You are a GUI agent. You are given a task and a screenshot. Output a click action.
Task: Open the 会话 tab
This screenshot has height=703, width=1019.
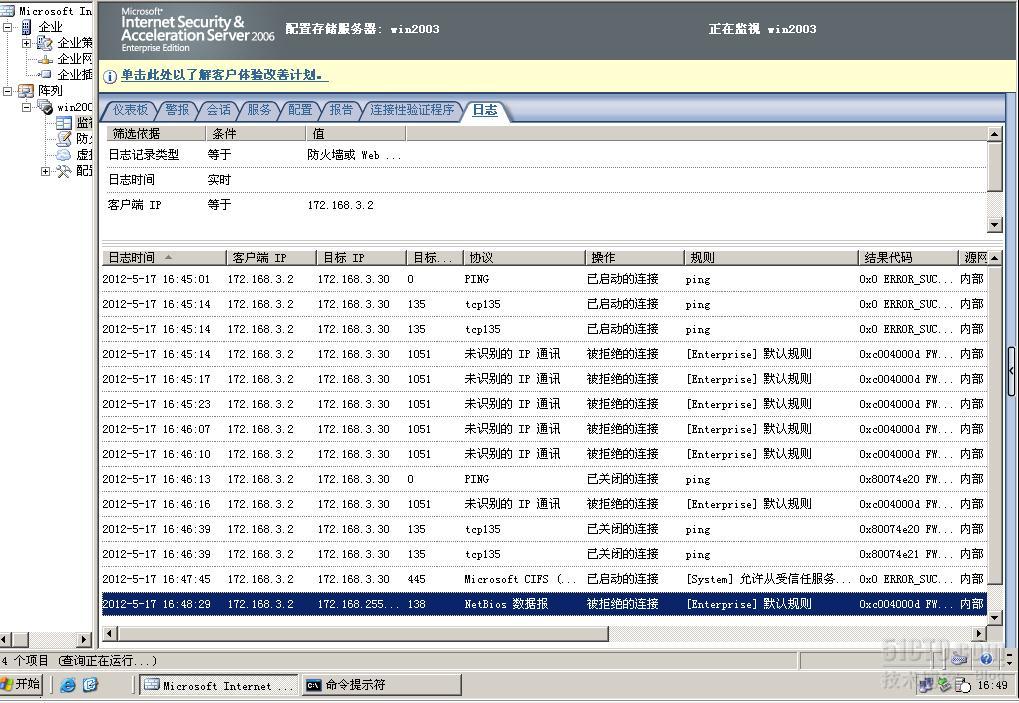point(218,110)
